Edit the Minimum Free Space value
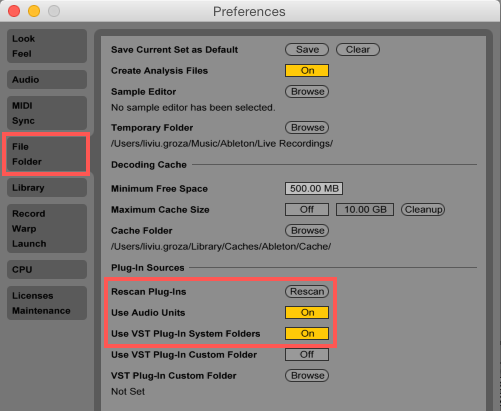This screenshot has height=411, width=501. point(314,188)
